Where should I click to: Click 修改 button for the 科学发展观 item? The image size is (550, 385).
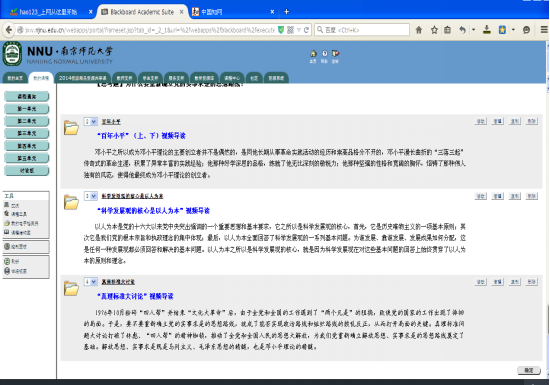[x=481, y=196]
